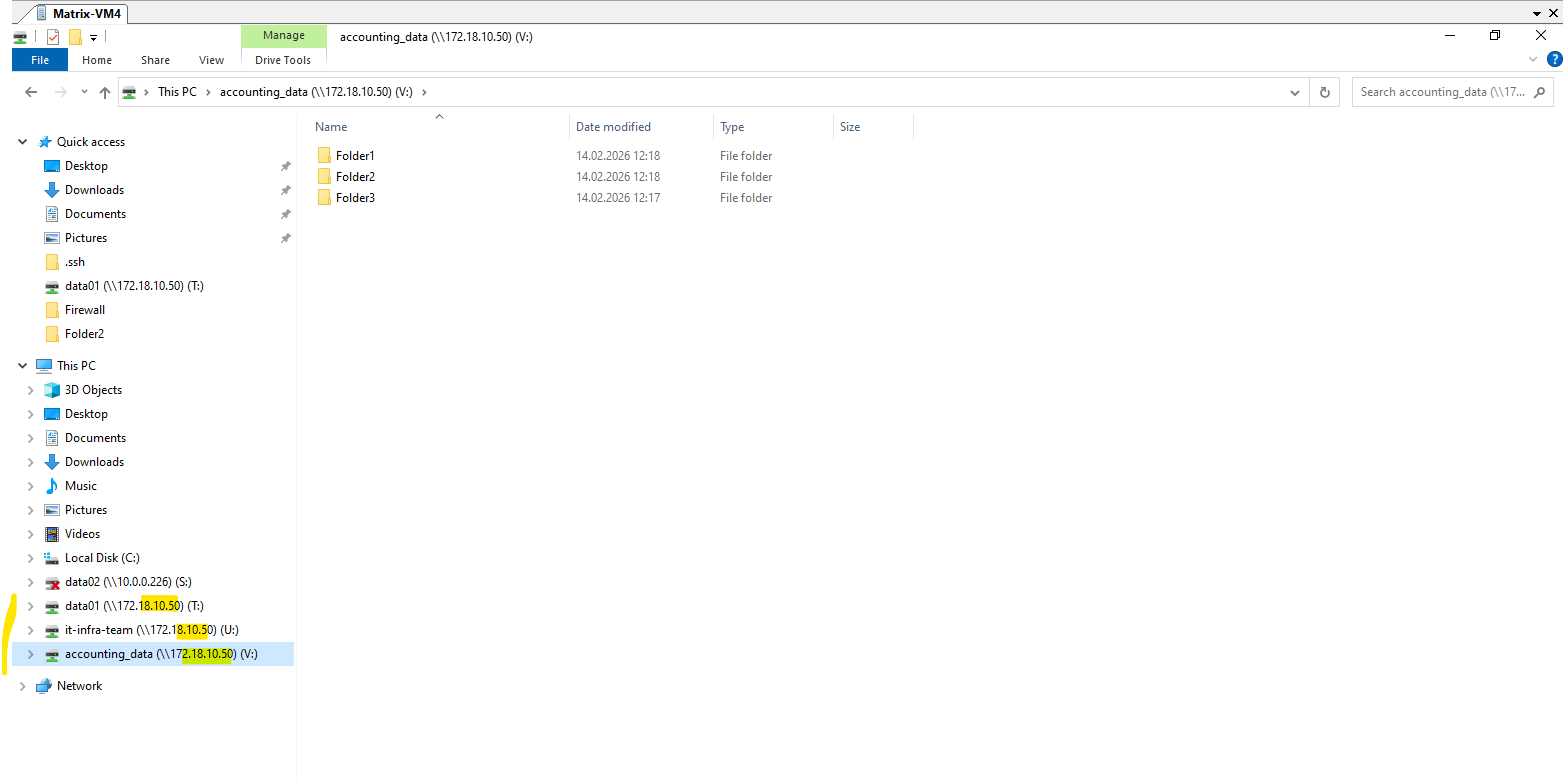1563x780 pixels.
Task: Open the address bar history dropdown
Action: click(x=1296, y=92)
